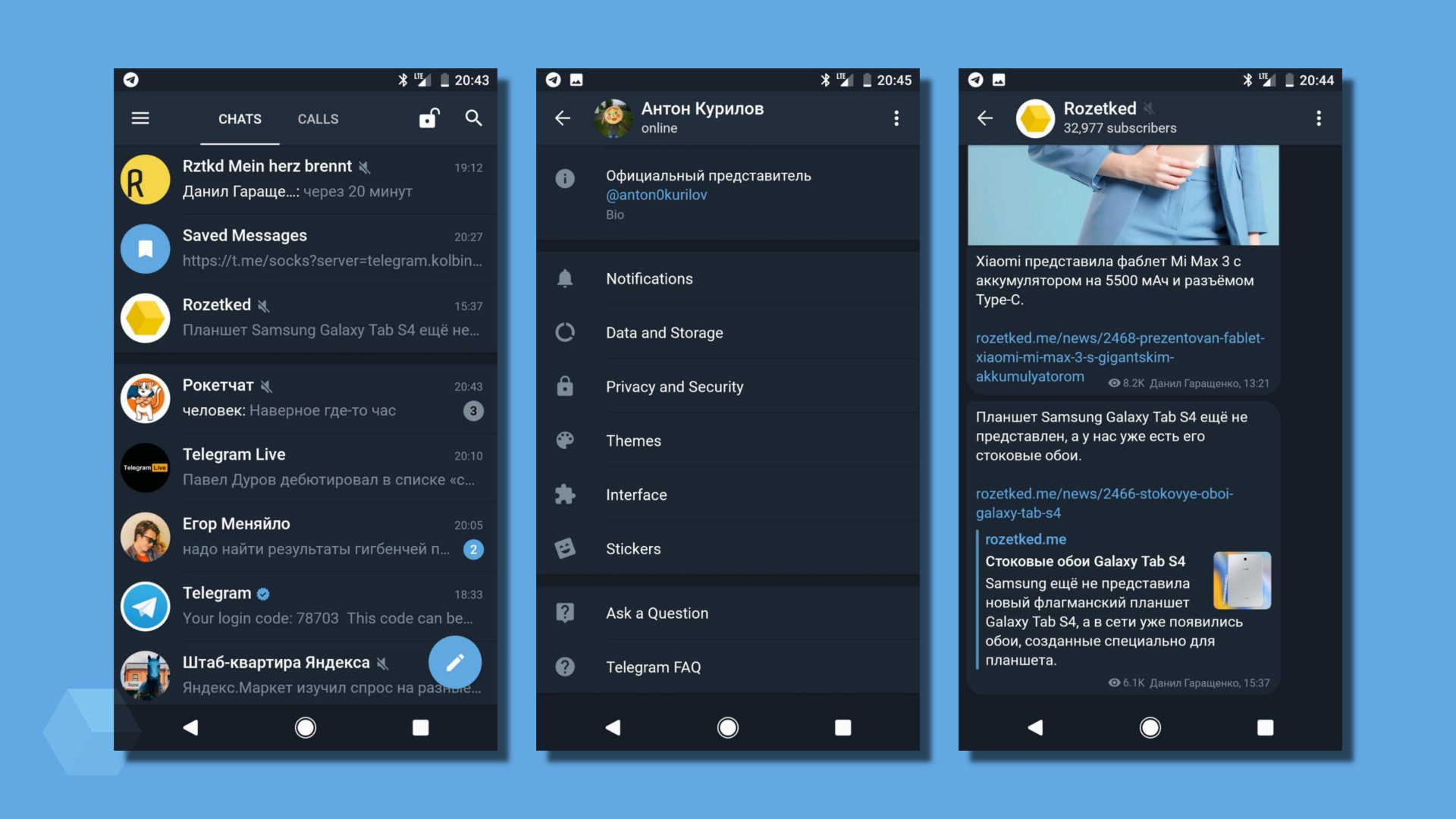Viewport: 1456px width, 819px height.
Task: Tap the Rozetked channel thumbnail image
Action: tap(1035, 117)
